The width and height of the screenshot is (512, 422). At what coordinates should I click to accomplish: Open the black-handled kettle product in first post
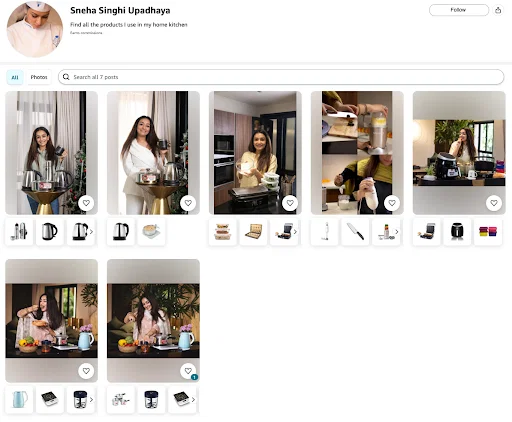(x=80, y=231)
